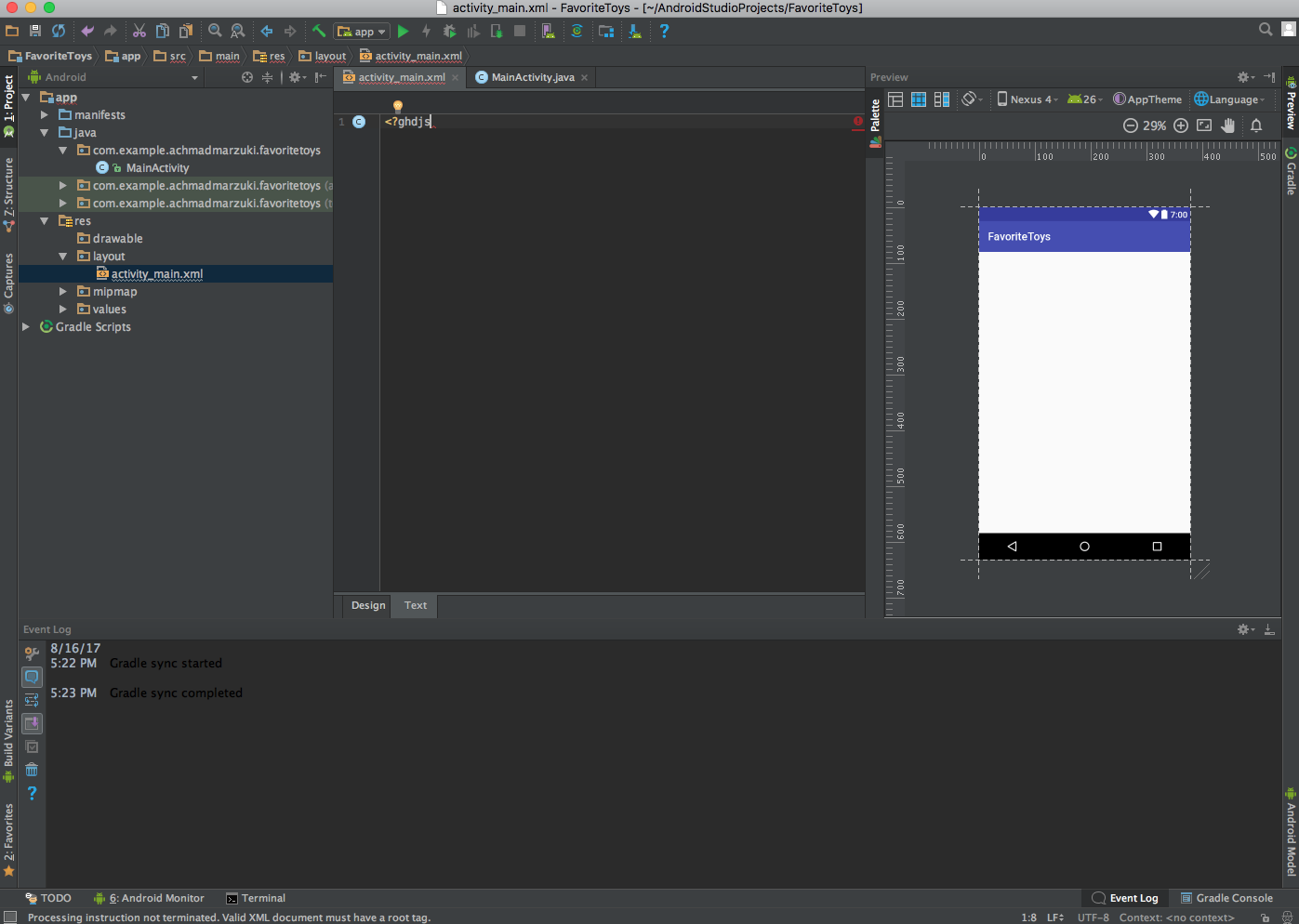Switch to the Design view tab
This screenshot has height=924, width=1299.
click(367, 605)
